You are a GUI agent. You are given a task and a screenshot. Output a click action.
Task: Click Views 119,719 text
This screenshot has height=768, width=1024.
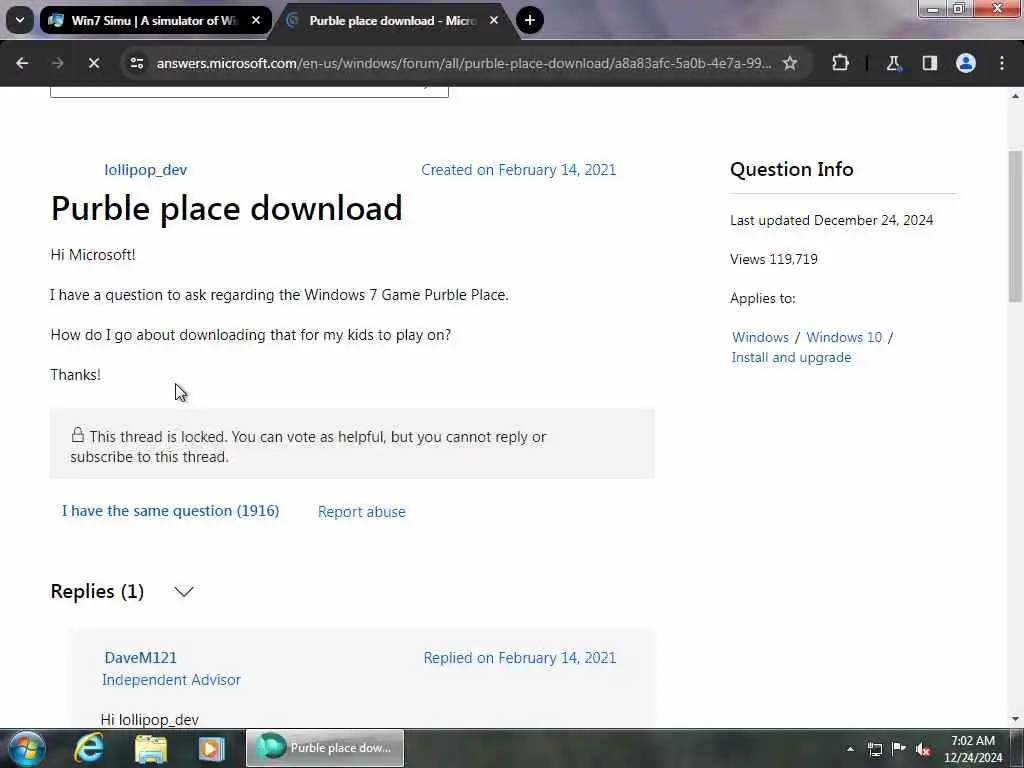click(774, 259)
